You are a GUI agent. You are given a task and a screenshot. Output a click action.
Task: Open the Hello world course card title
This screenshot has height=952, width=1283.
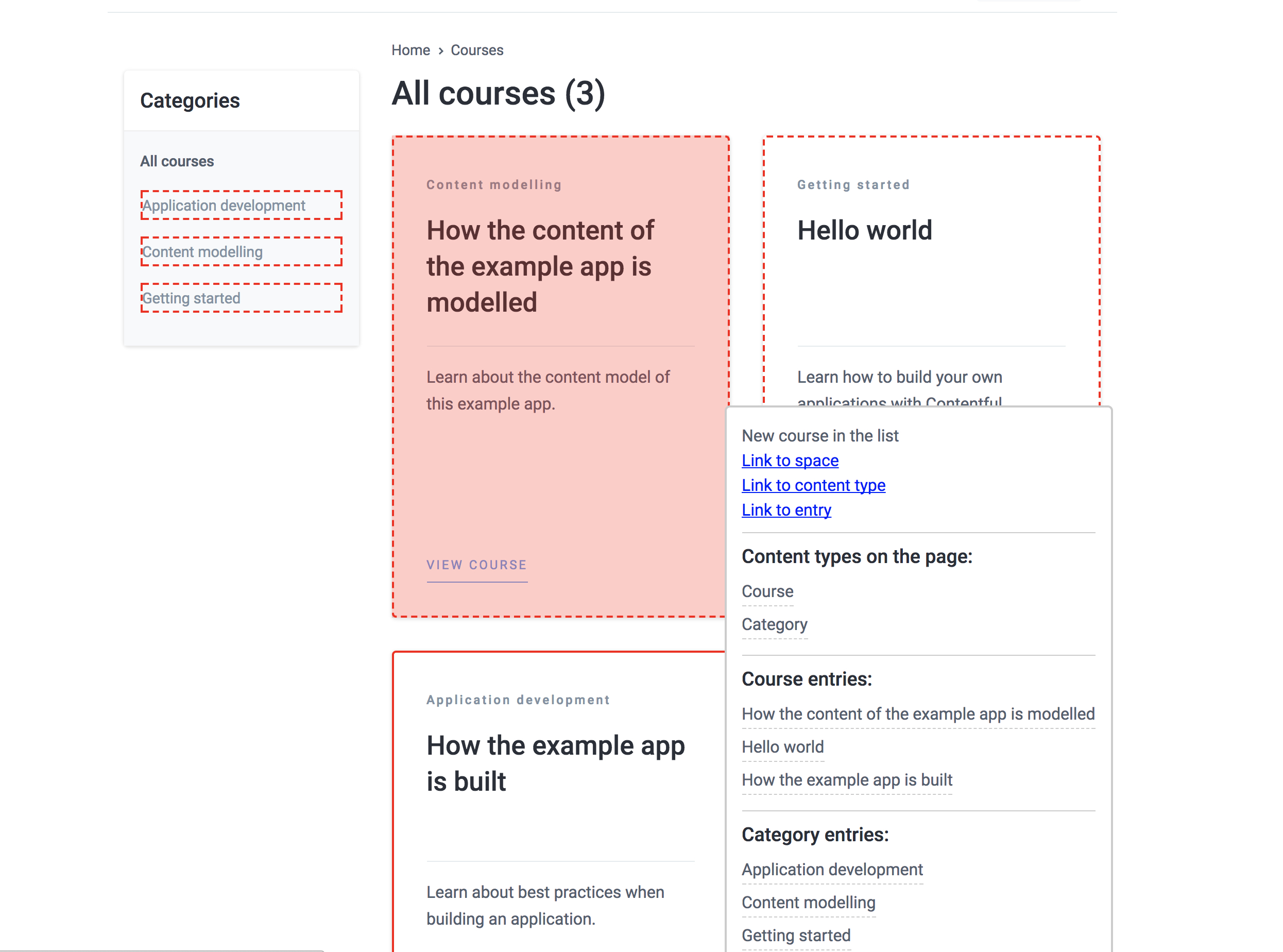click(864, 230)
